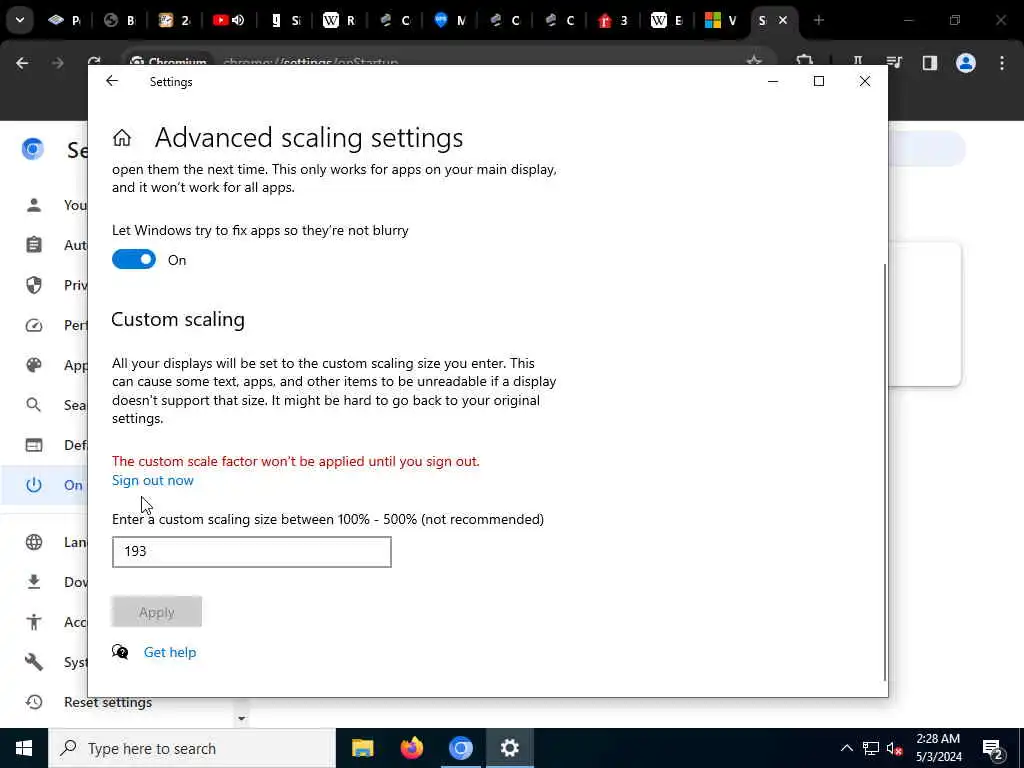Open the Chrome three-dot menu
The image size is (1024, 768).
pos(1002,63)
